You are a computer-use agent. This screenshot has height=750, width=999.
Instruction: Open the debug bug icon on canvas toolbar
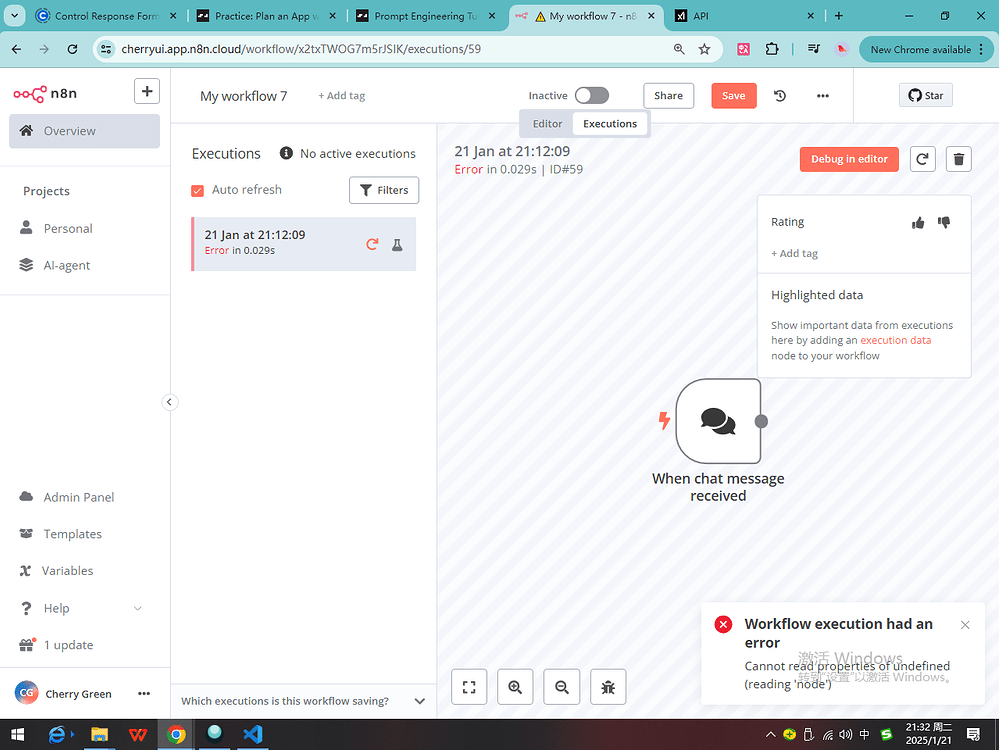pyautogui.click(x=608, y=686)
